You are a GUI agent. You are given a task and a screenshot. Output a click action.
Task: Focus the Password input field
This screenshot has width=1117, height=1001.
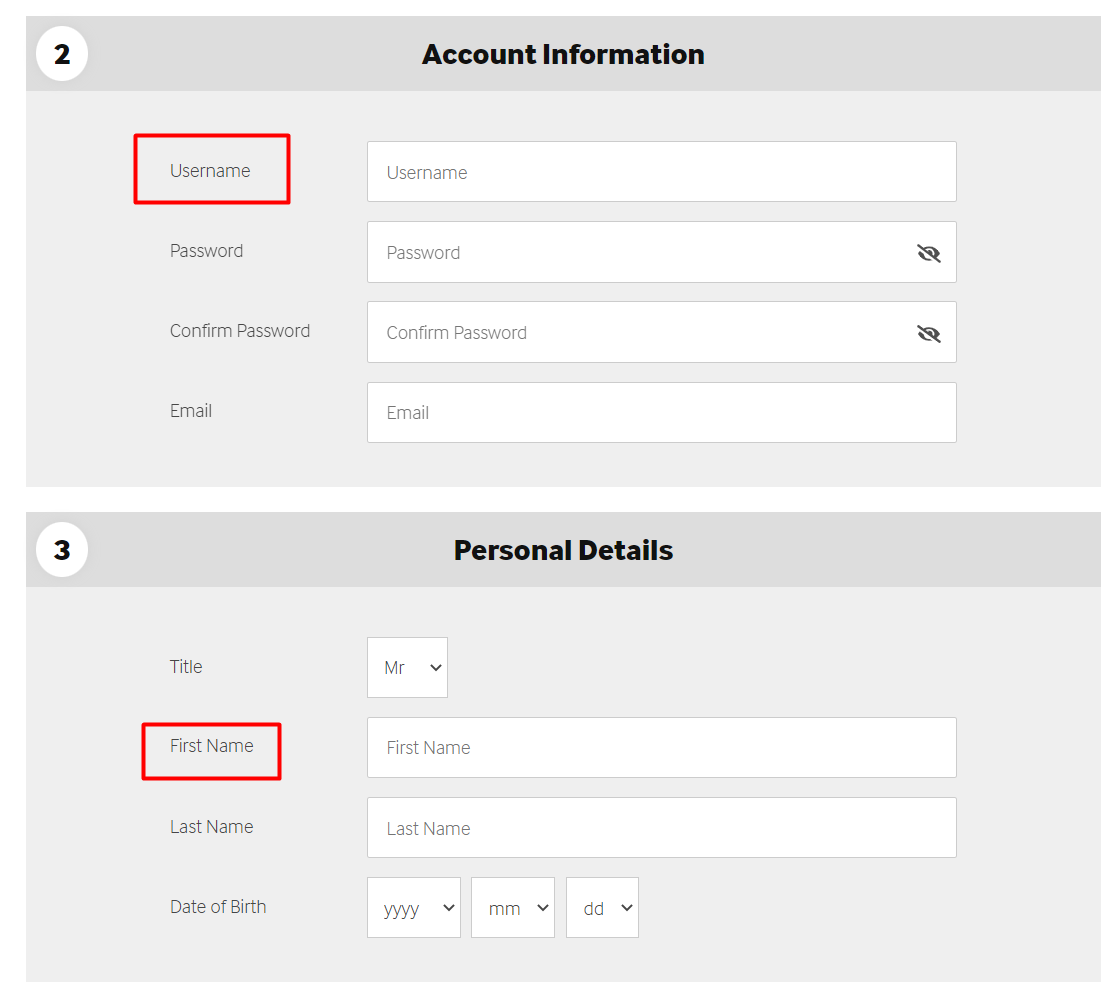640,252
